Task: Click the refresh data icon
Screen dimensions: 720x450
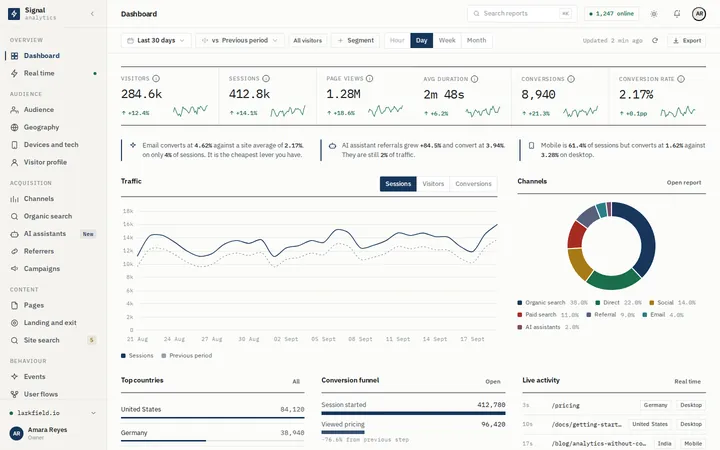Action: (655, 40)
